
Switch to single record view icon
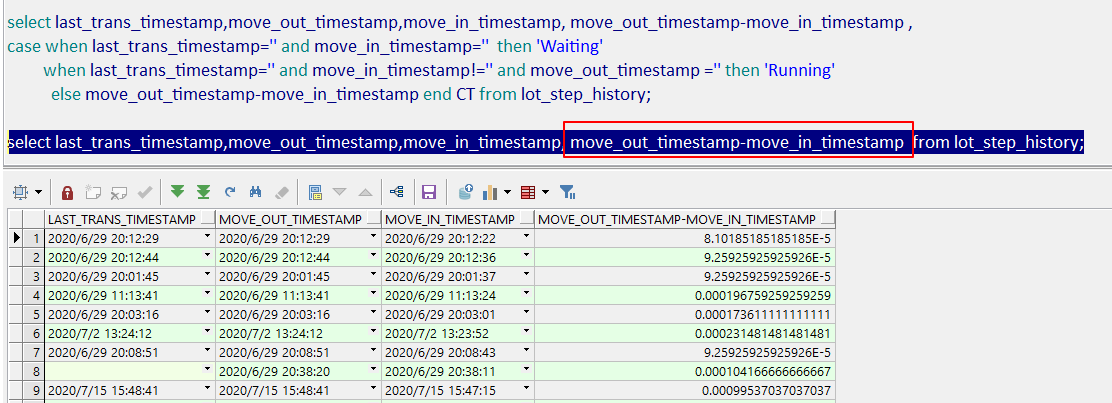pos(316,192)
